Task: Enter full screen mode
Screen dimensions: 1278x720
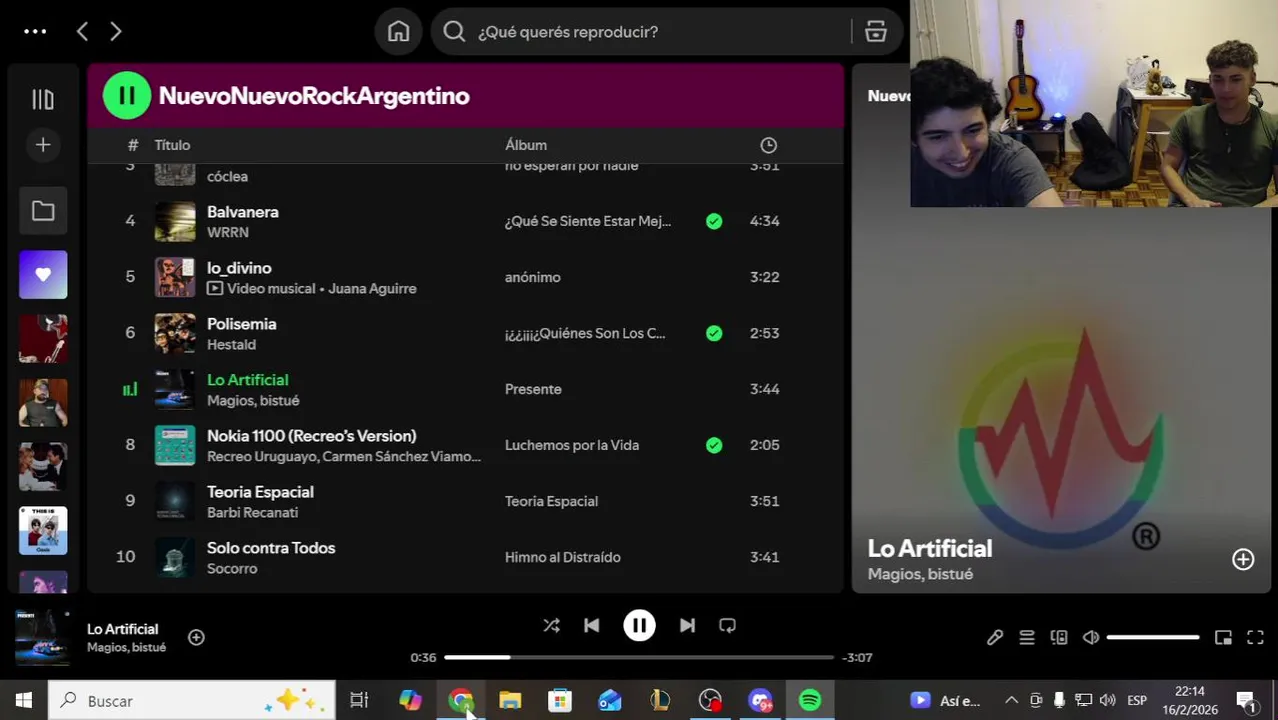Action: coord(1255,637)
